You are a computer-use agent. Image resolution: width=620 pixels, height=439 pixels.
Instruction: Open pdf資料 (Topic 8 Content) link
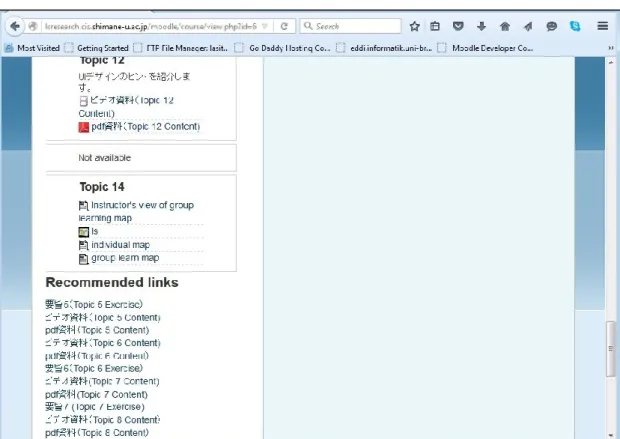click(97, 433)
